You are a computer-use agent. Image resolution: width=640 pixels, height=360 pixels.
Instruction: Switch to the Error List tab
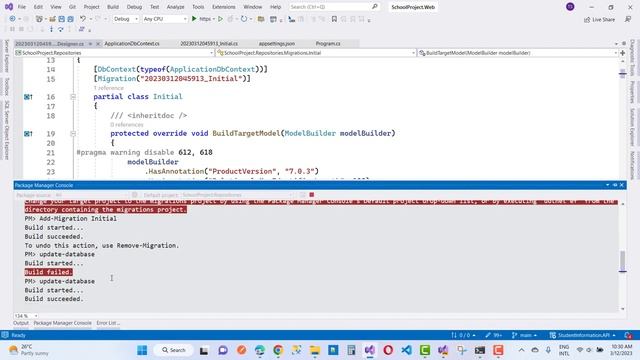point(108,323)
